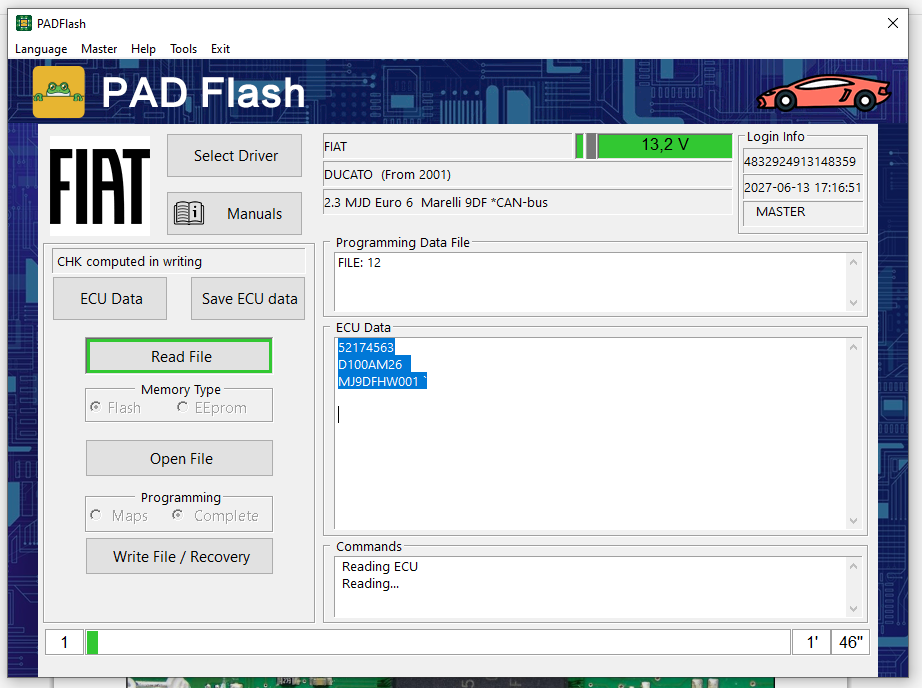Click the 2.3 MJD Euro 6 Marelli field
The width and height of the screenshot is (922, 688).
point(527,203)
